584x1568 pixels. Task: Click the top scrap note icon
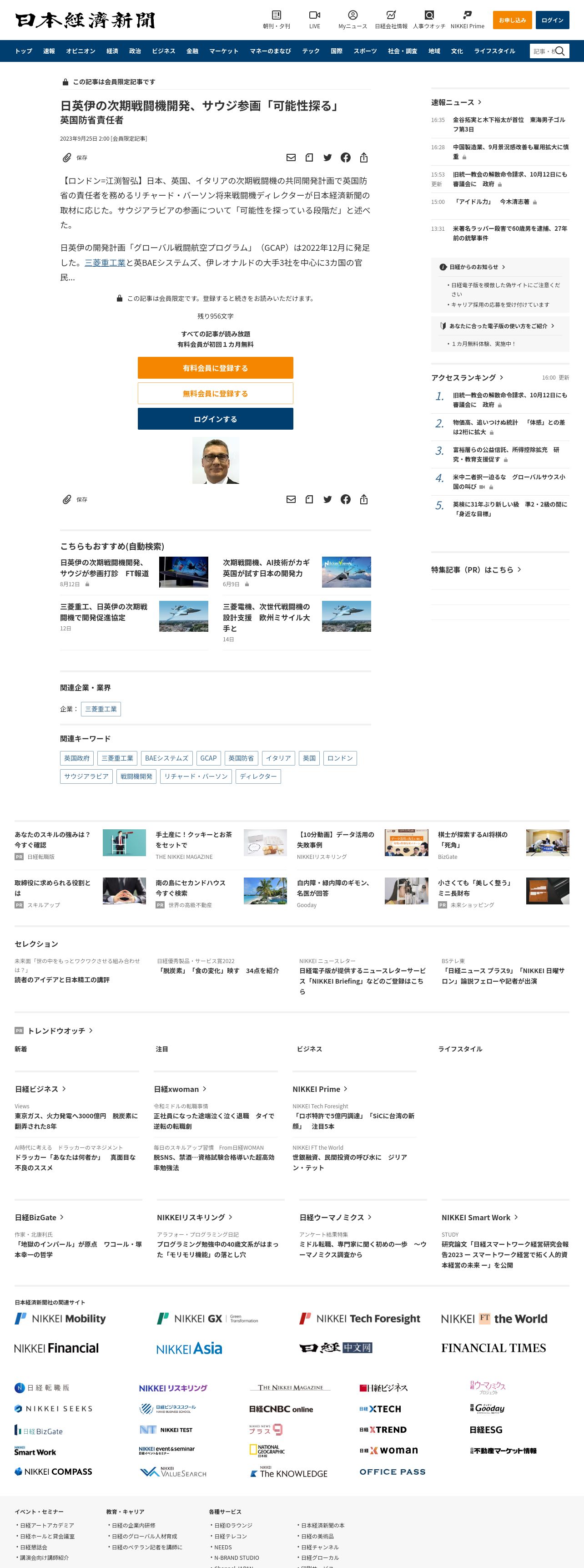pyautogui.click(x=309, y=157)
